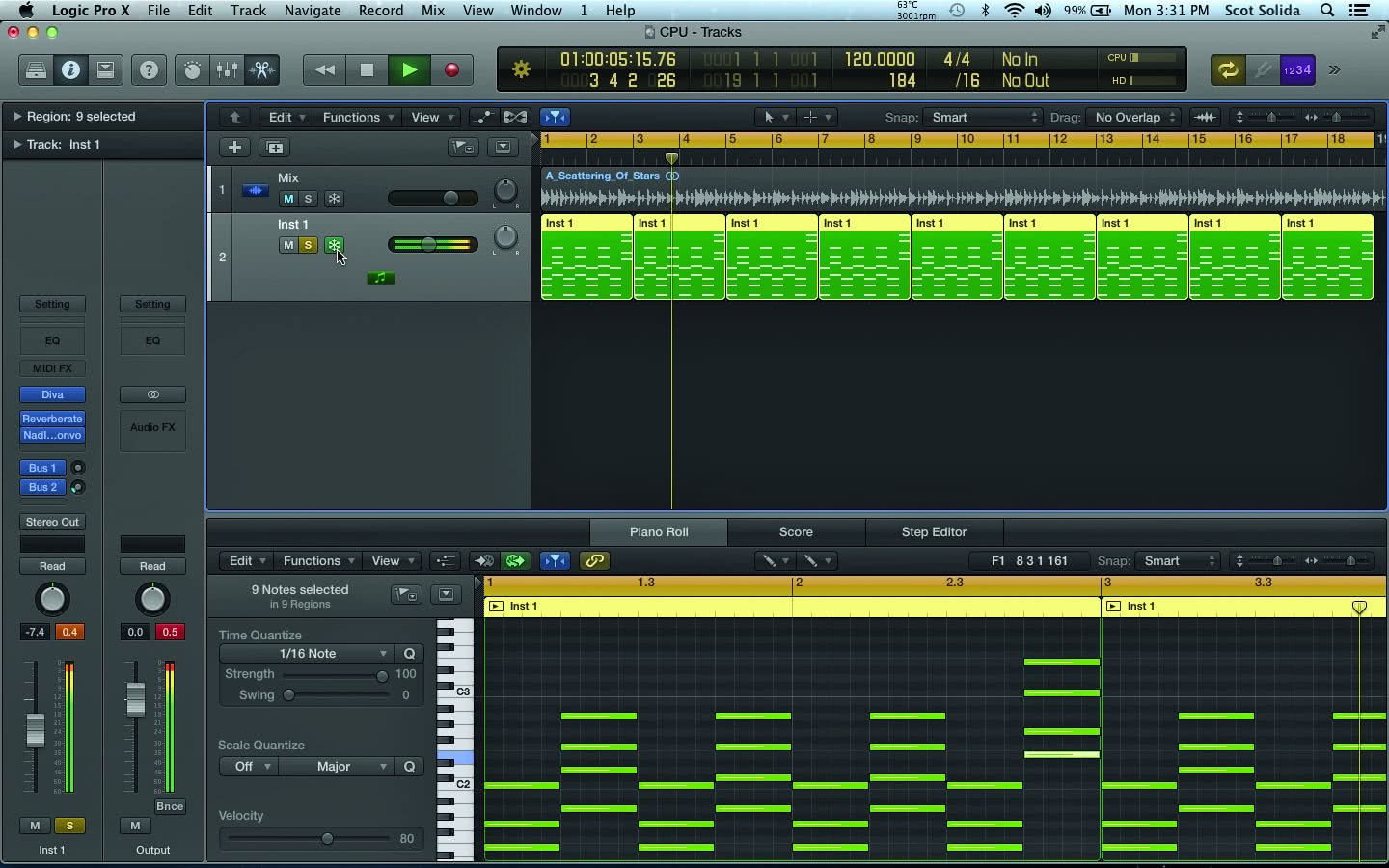Expand the Region inspector disclosure triangle

point(17,116)
